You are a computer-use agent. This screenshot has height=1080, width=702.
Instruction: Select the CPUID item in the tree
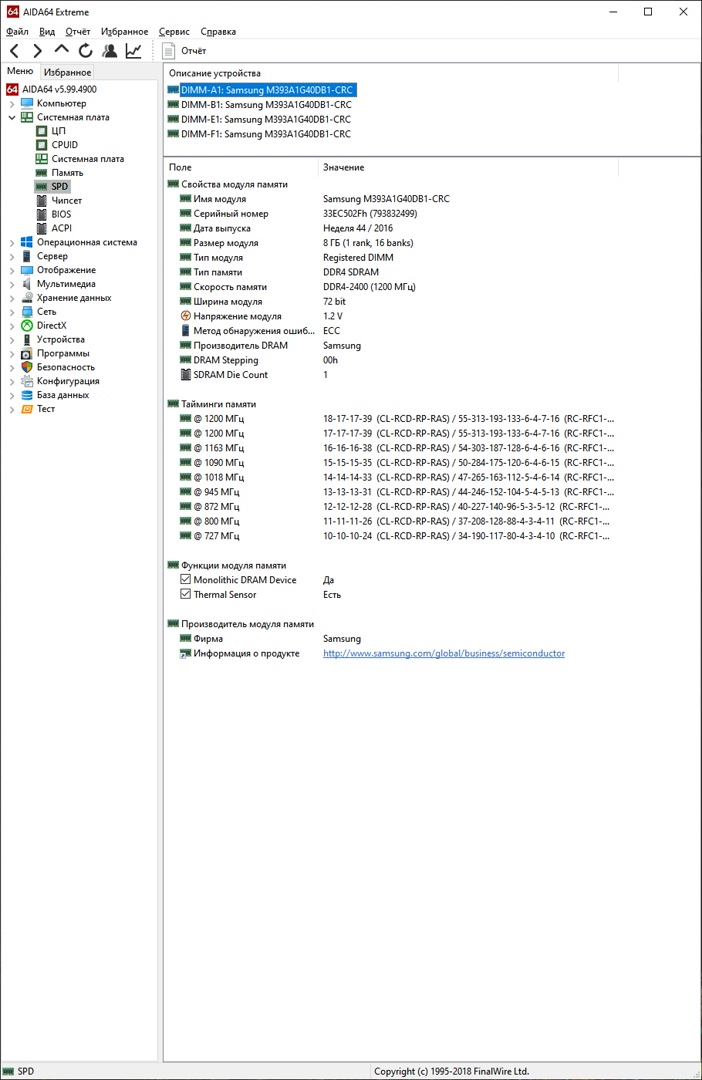tap(65, 145)
